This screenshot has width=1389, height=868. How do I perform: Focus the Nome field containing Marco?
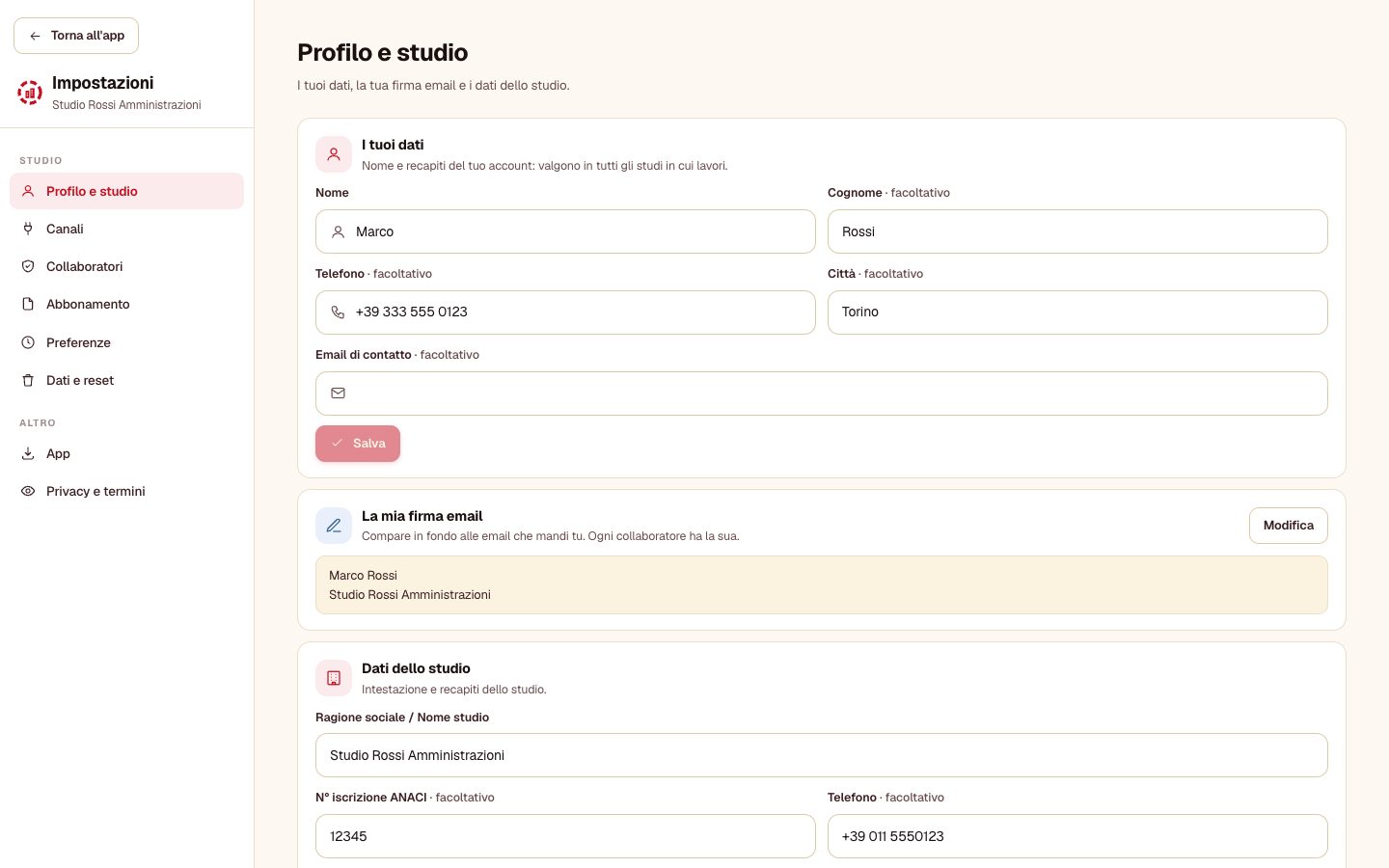[x=565, y=231]
